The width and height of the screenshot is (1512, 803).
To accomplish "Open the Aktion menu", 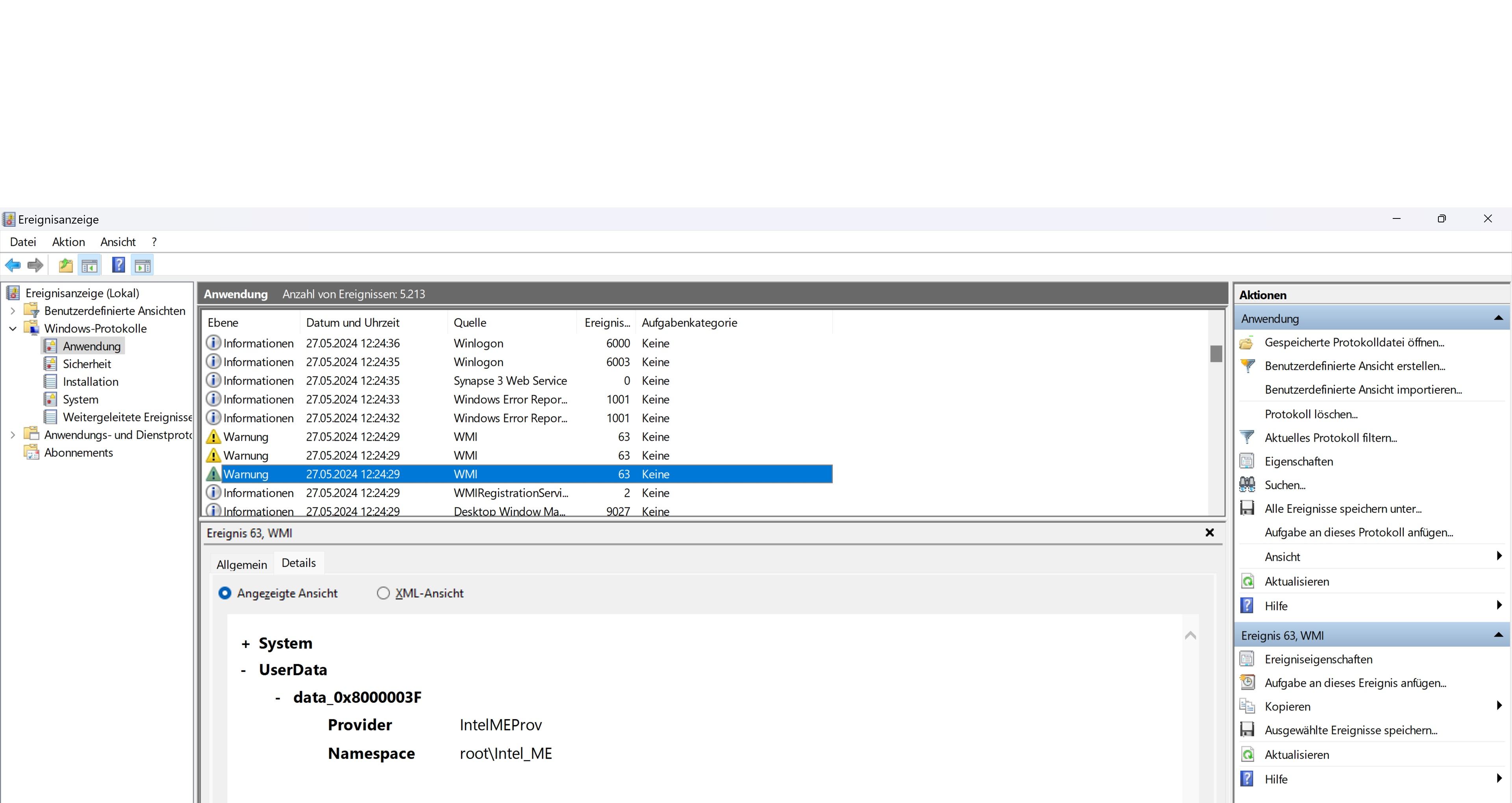I will (68, 242).
